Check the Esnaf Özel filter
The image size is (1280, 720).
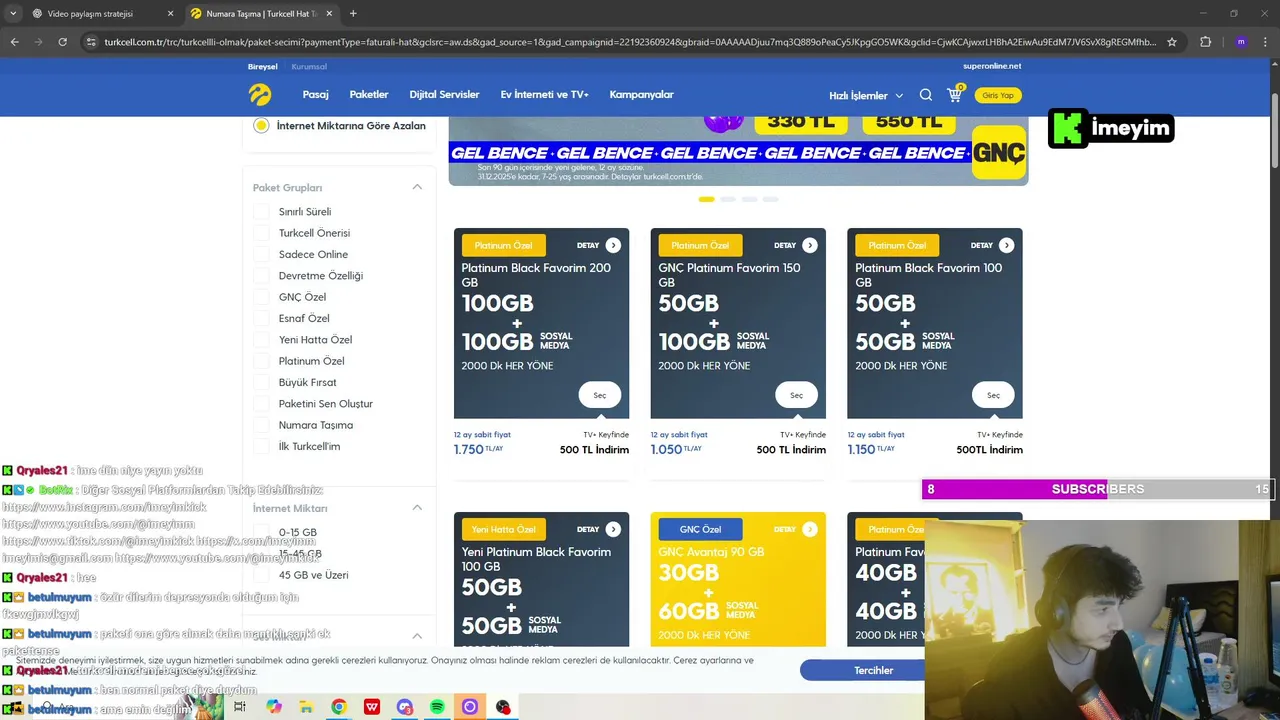(x=261, y=318)
